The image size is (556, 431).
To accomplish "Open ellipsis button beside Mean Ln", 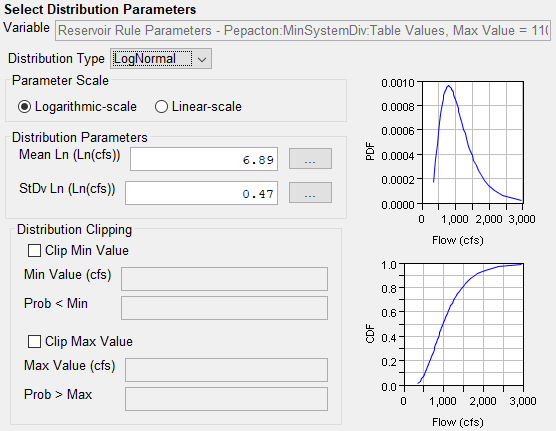I will [x=310, y=159].
